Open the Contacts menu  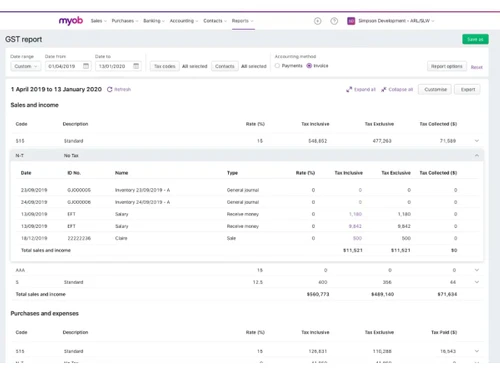[x=215, y=21]
